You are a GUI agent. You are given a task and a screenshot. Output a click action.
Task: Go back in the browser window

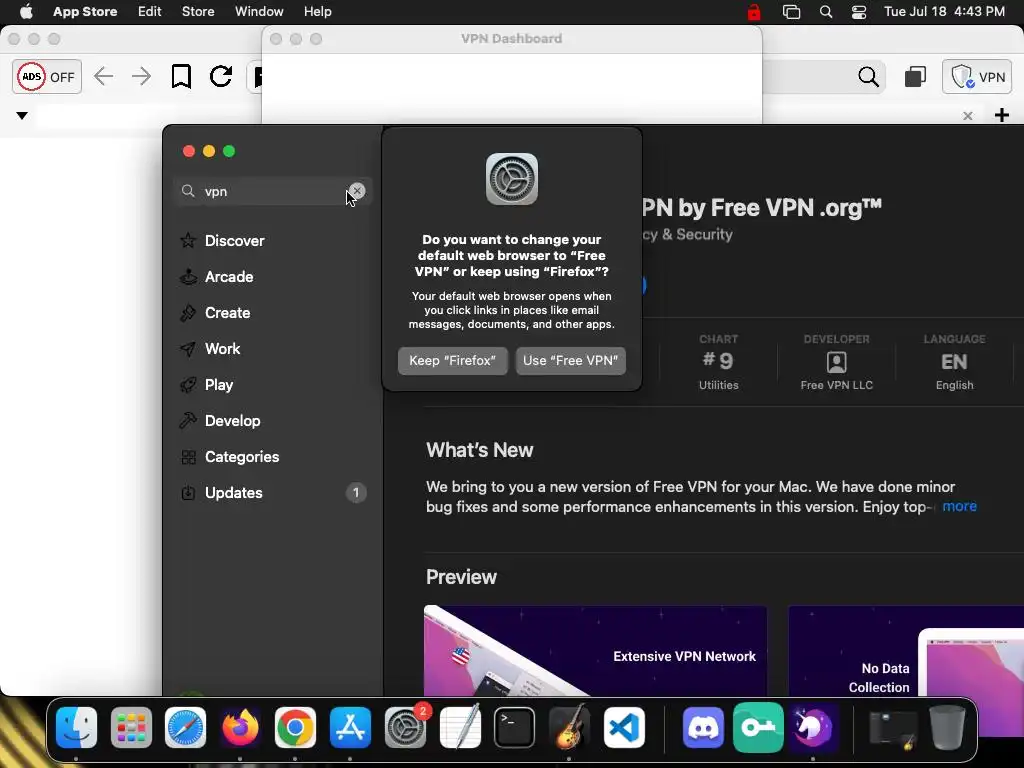(103, 76)
